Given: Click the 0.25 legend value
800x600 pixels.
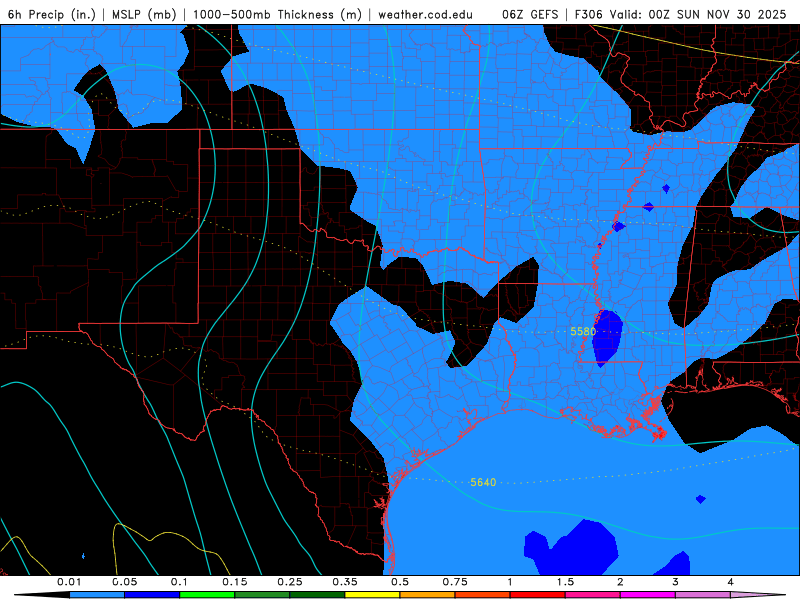Looking at the screenshot, I should tap(290, 582).
